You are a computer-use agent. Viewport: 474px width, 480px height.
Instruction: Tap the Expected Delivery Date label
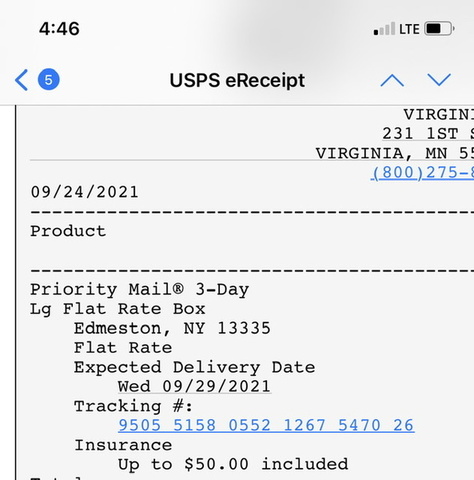pos(194,368)
